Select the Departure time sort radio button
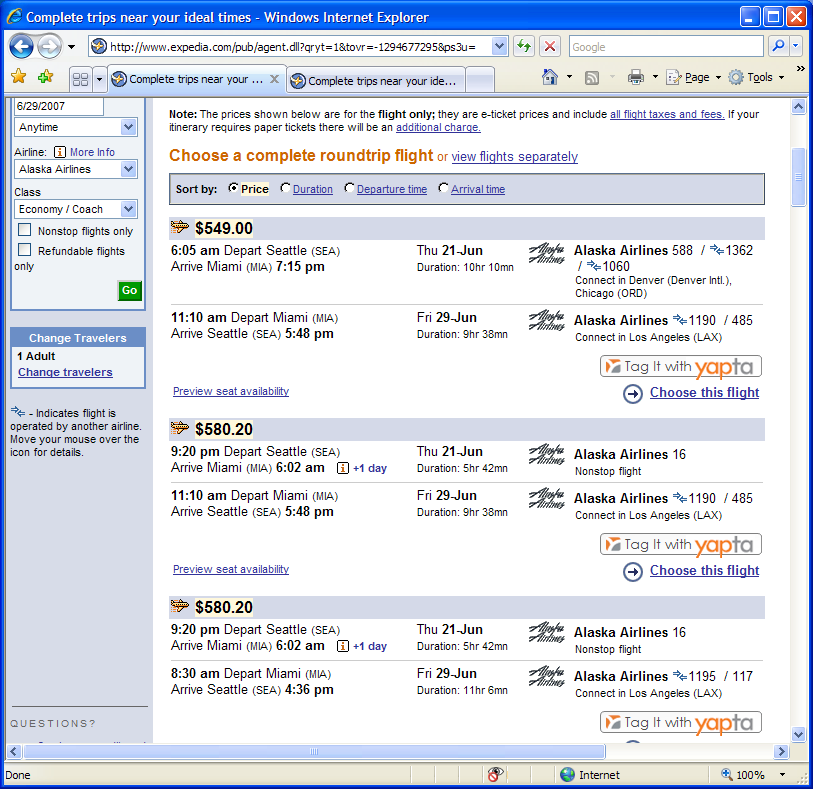 [349, 188]
